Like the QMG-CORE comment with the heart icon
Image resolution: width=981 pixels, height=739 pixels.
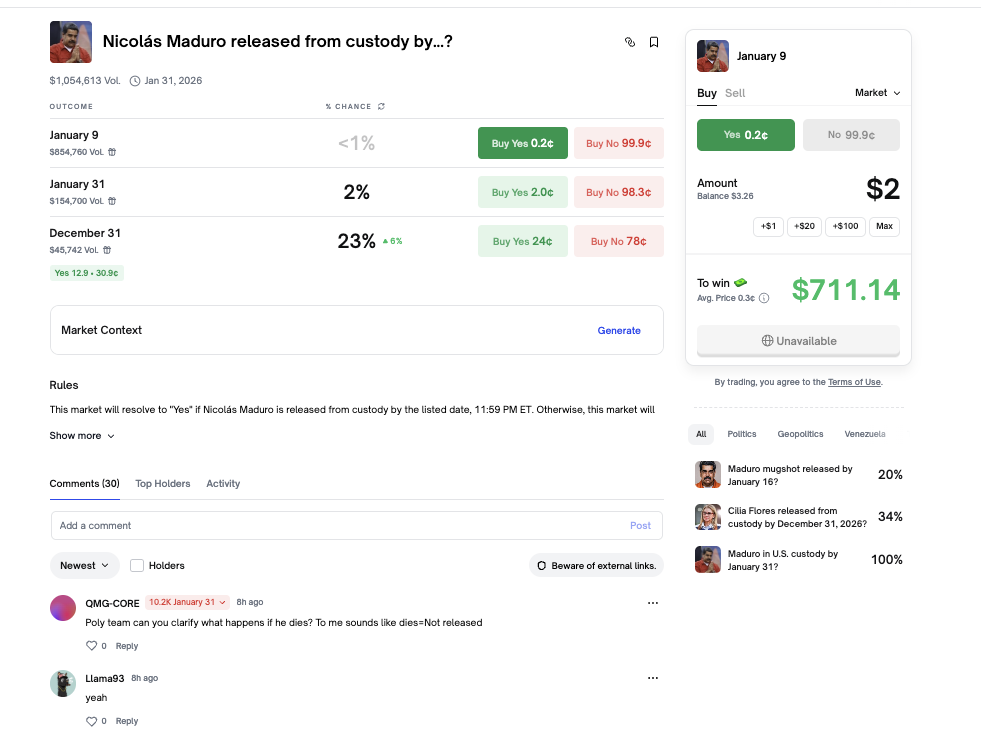(x=91, y=646)
